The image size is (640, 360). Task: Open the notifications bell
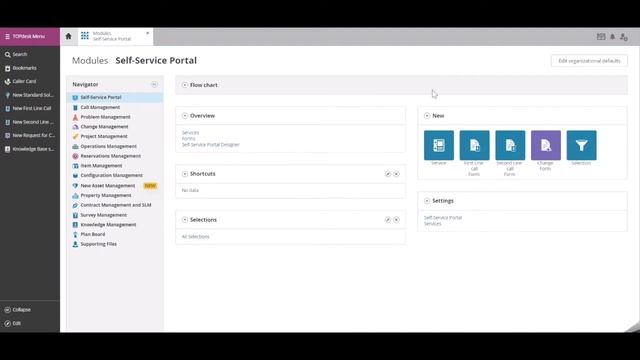tap(613, 37)
